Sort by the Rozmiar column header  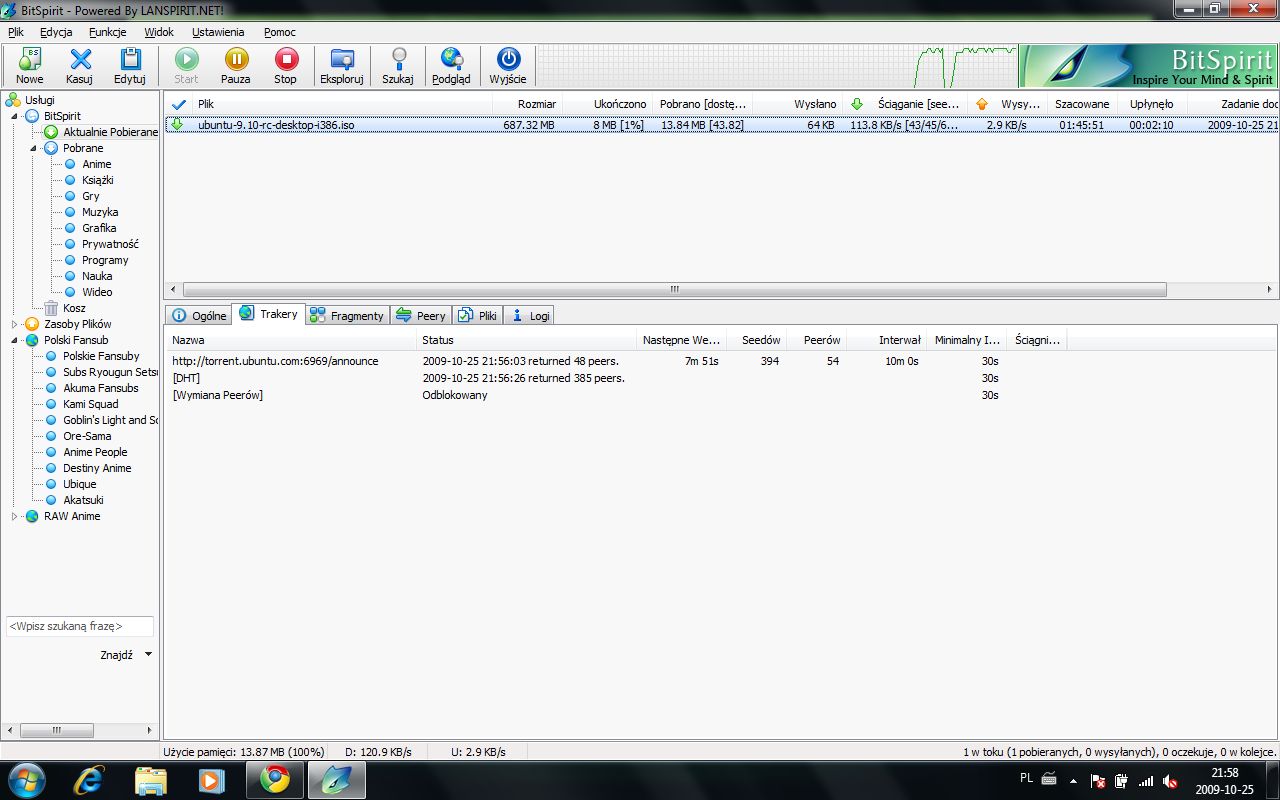(527, 104)
